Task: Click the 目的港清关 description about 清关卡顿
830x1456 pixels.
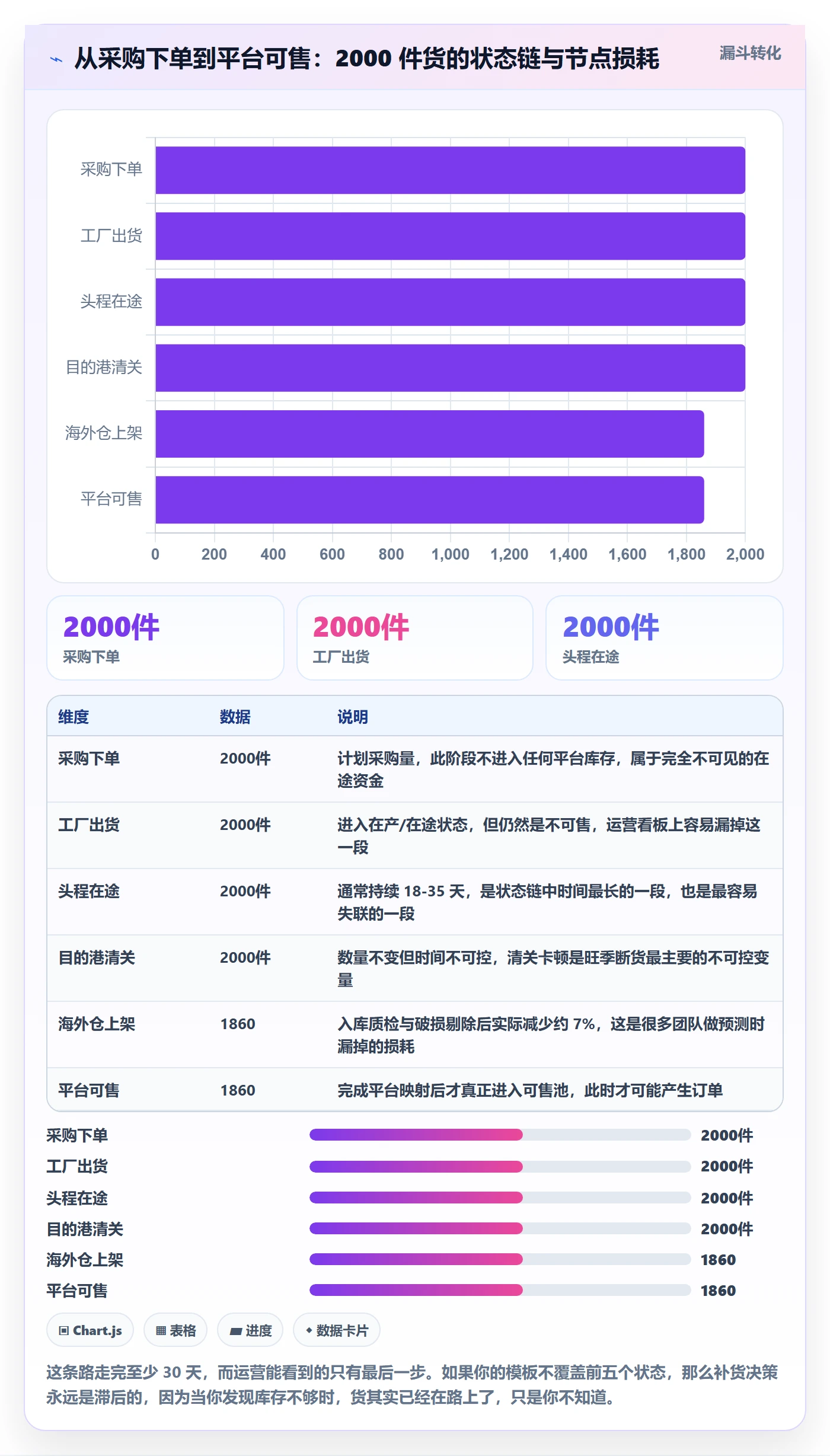Action: coord(553,969)
